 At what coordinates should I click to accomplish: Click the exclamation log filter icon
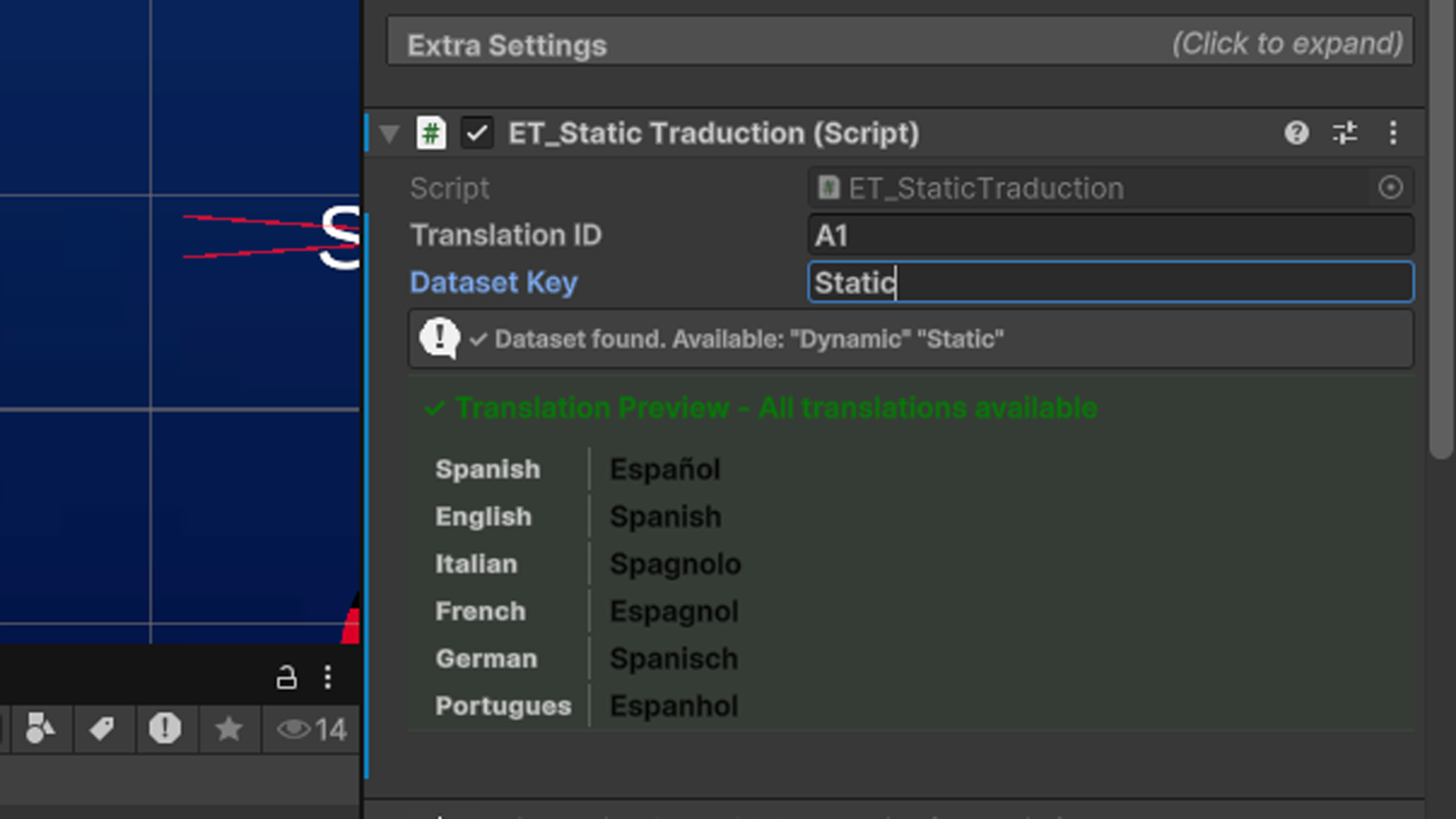[x=165, y=729]
